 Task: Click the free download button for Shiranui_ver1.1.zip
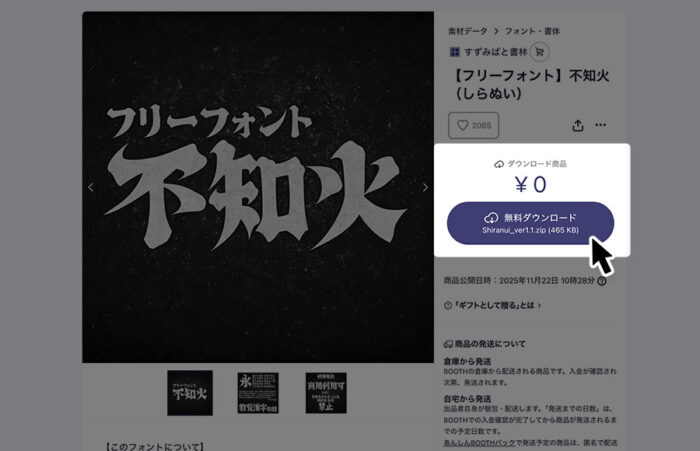click(530, 224)
